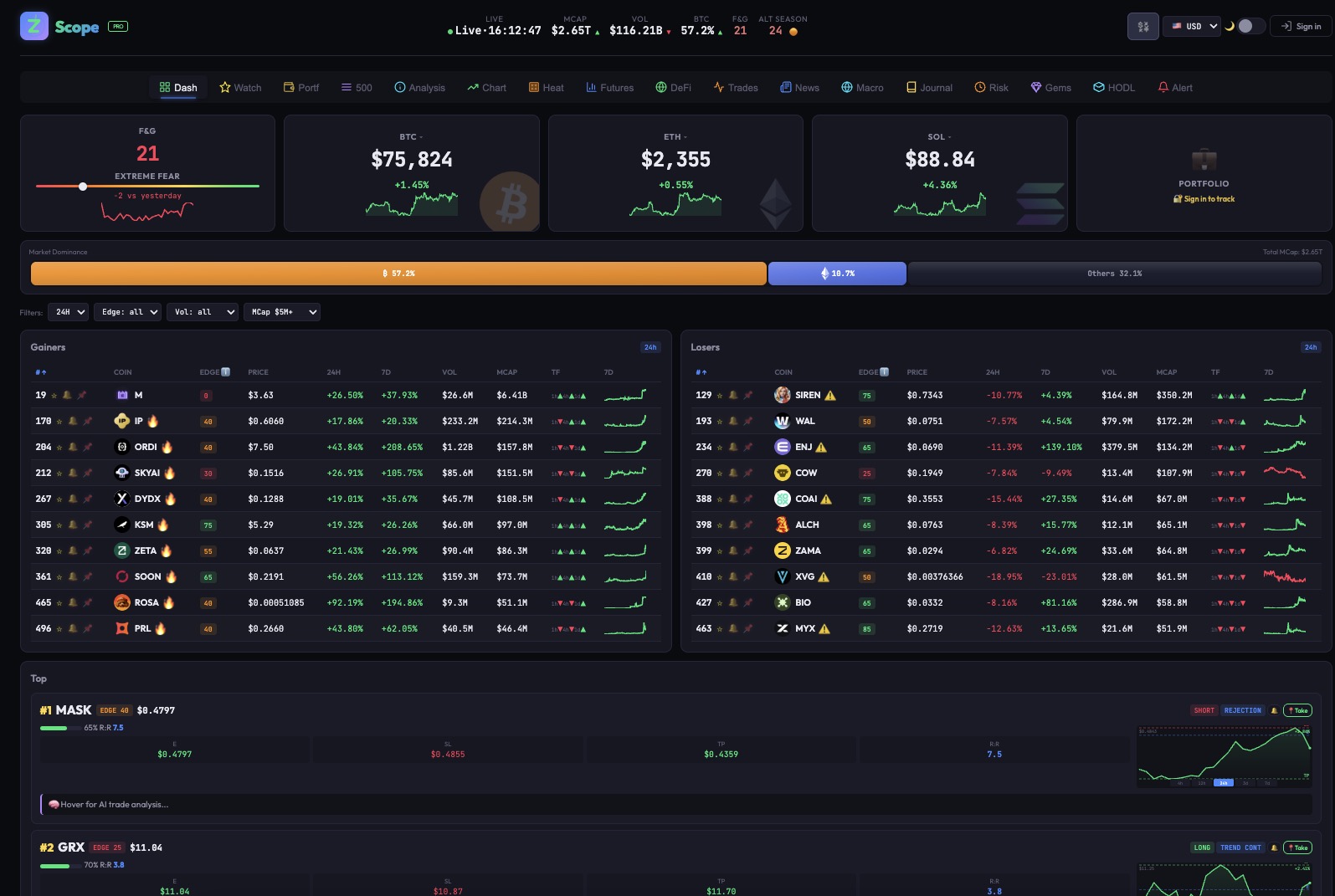Screen dimensions: 1335x896
Task: Click the pin icon in the ORDI row
Action: click(87, 448)
